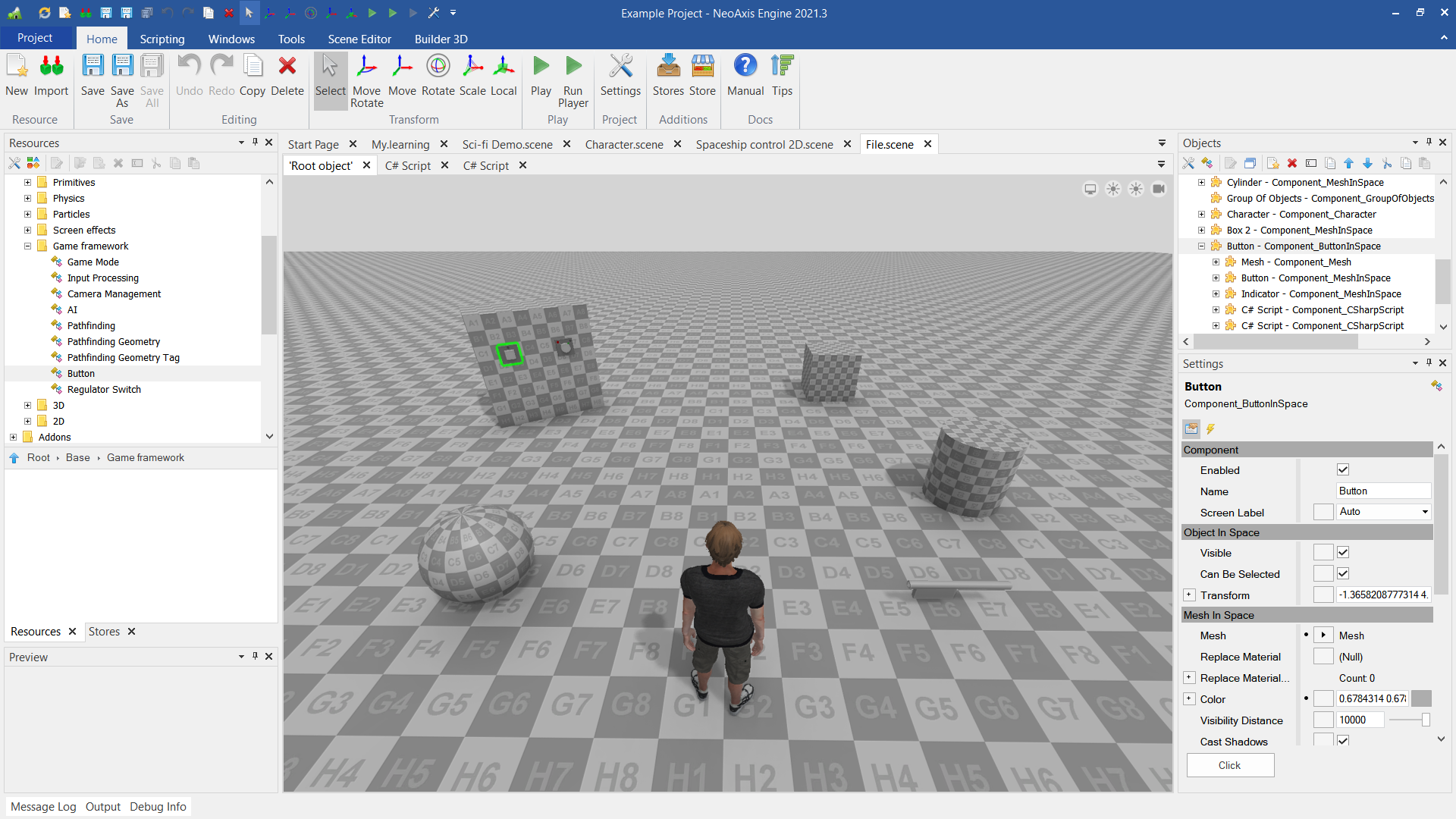Toggle Can Be Selected checkbox
Screen dimensions: 1456x819
1343,574
